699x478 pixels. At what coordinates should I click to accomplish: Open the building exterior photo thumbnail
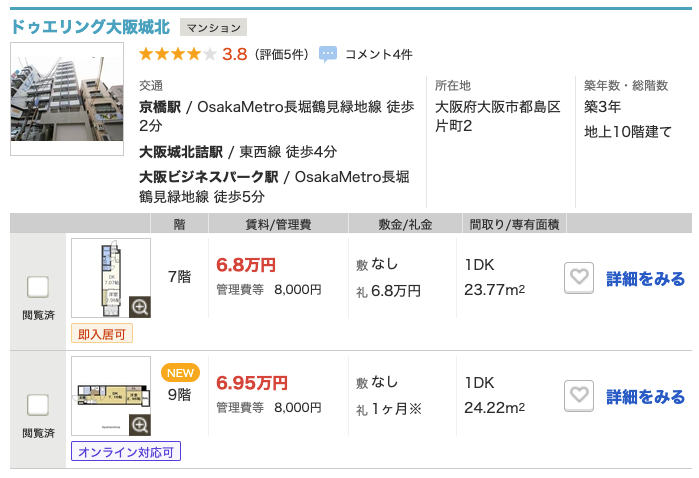pyautogui.click(x=66, y=97)
